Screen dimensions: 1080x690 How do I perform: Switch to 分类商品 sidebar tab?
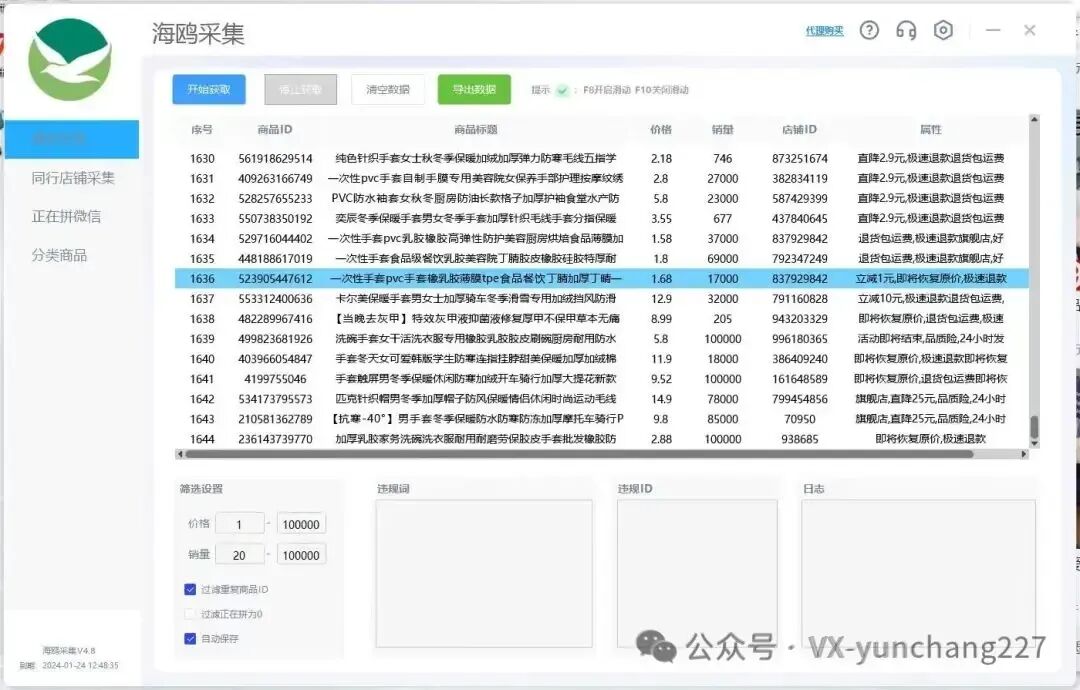click(59, 255)
